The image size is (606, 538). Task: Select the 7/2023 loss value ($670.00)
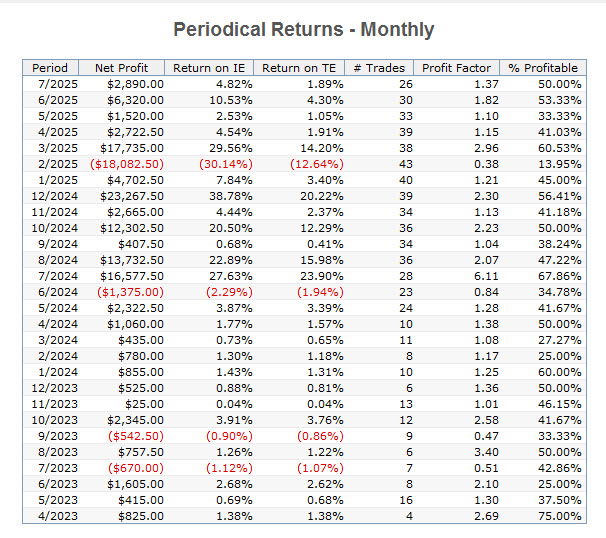click(x=136, y=468)
